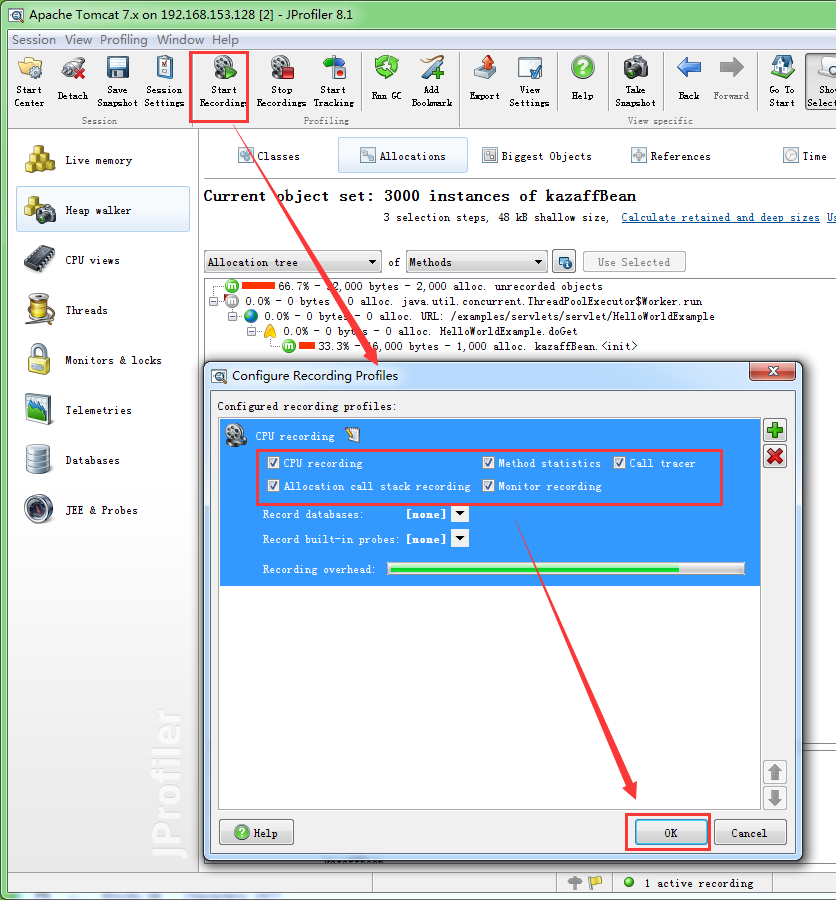
Task: Open the Record databases dropdown
Action: point(460,514)
